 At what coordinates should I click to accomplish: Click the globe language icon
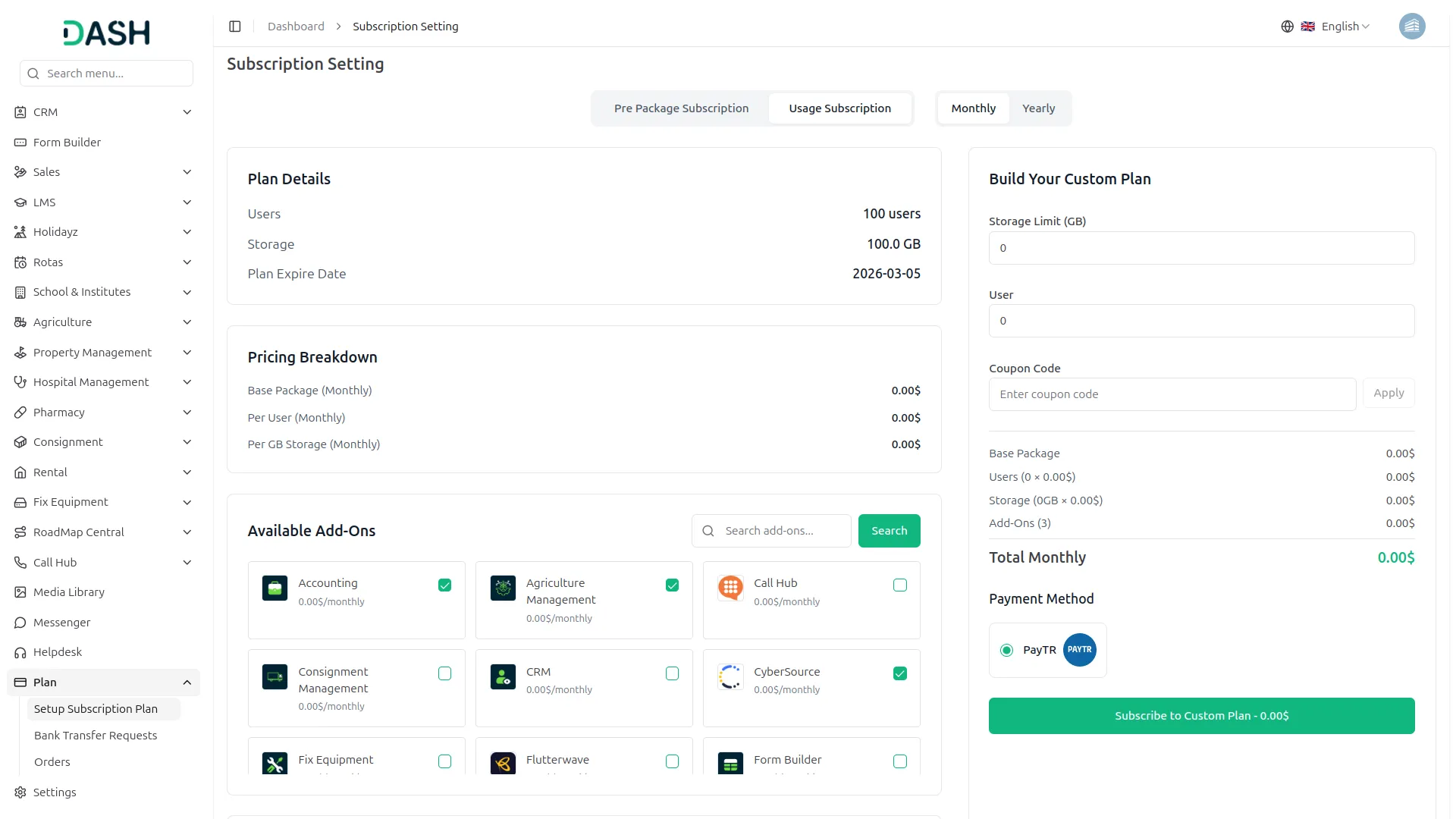(x=1287, y=27)
